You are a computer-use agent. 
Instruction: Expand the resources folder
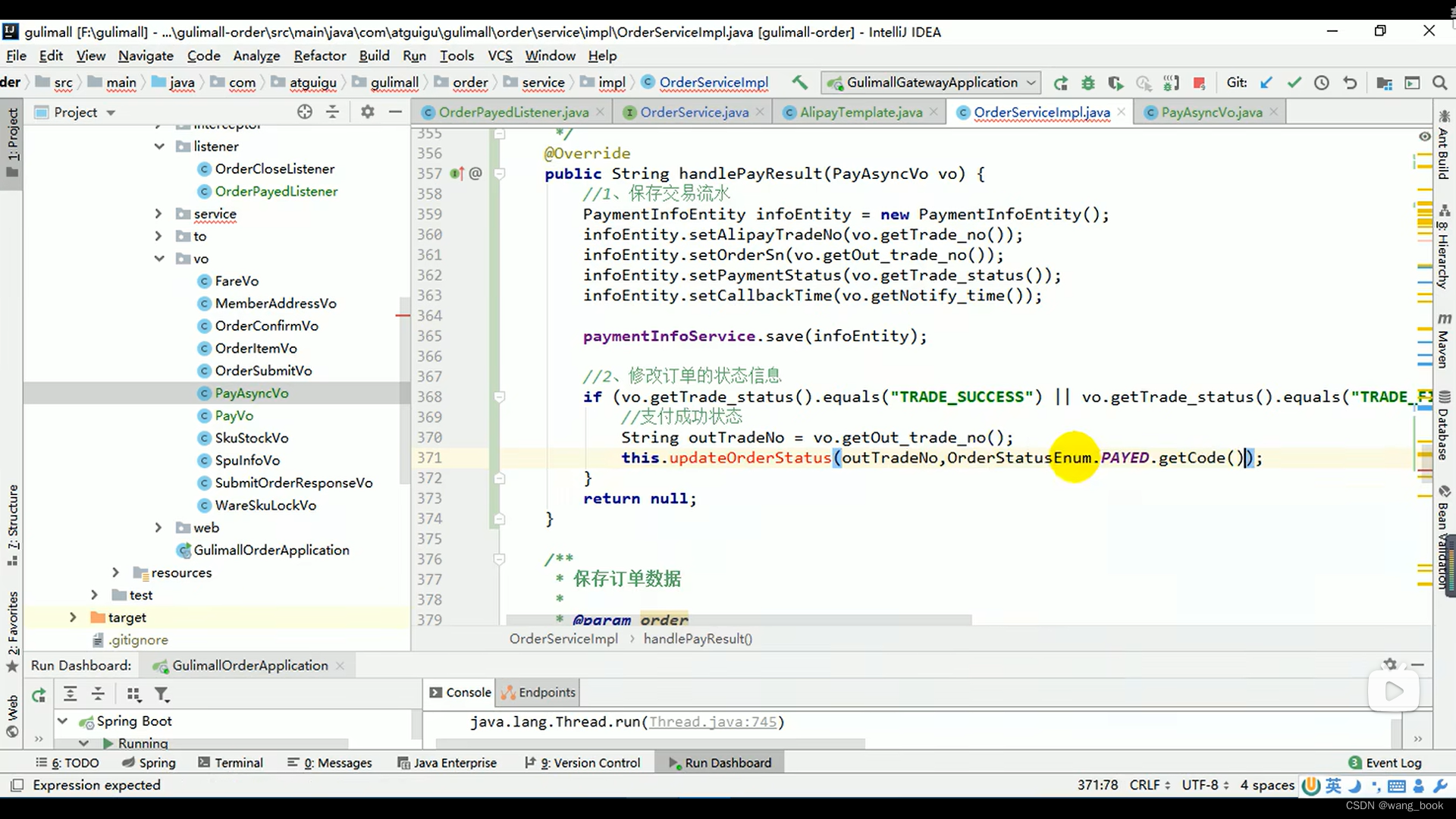(x=116, y=573)
